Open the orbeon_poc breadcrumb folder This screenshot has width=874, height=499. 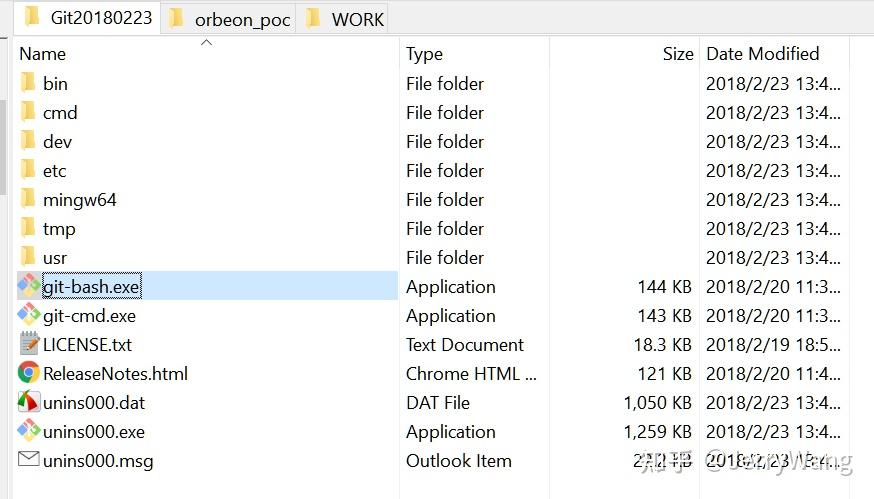pyautogui.click(x=229, y=19)
